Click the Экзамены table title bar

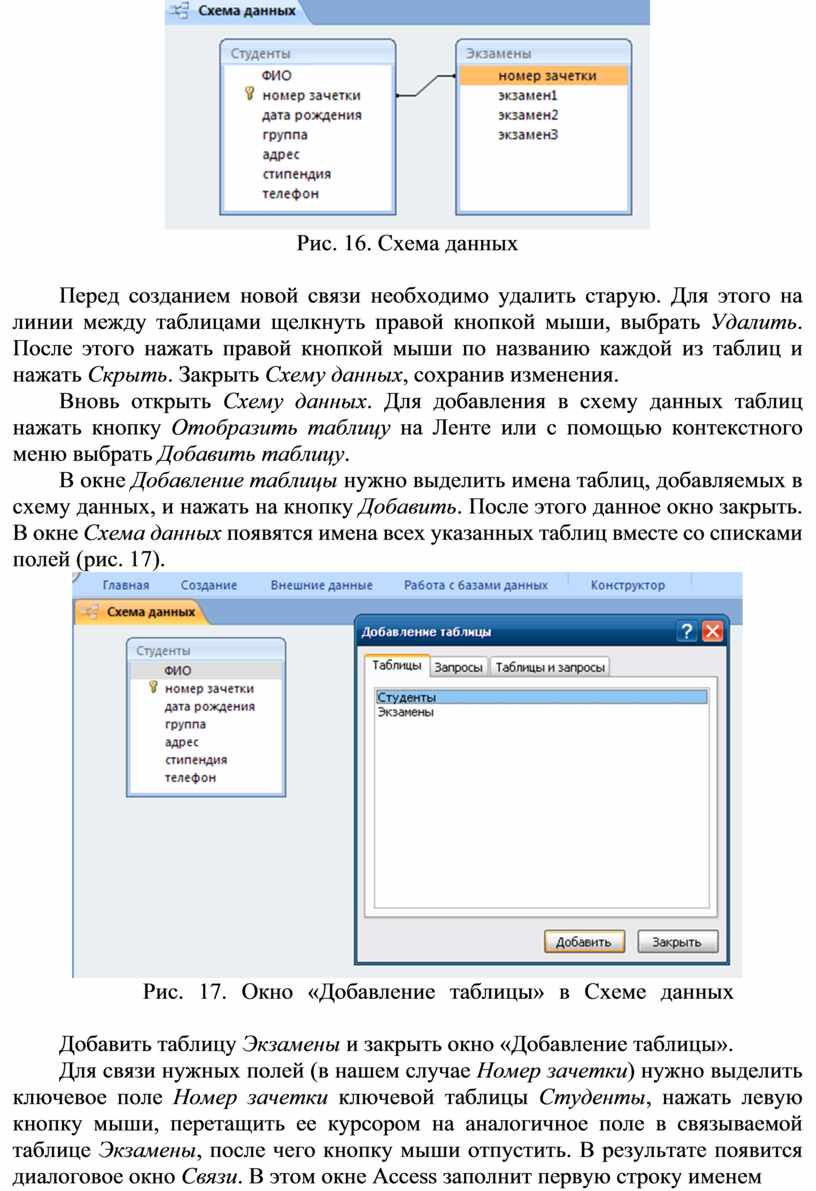coord(544,53)
